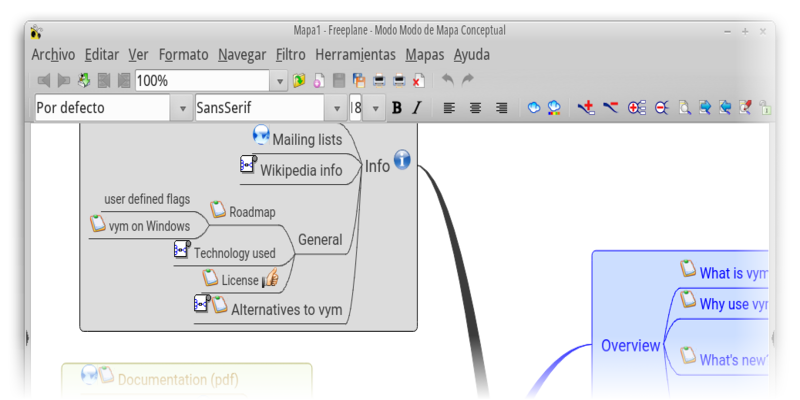
Task: Click the first printer icon
Action: pyautogui.click(x=379, y=81)
